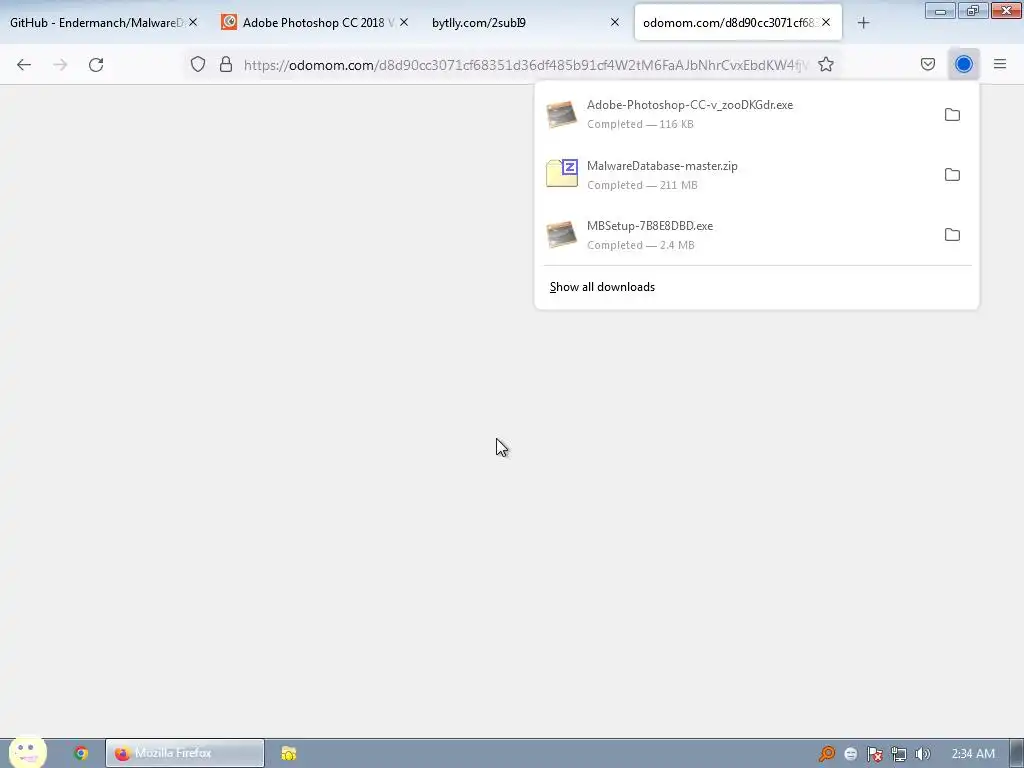Open the tracking protection shield icon
This screenshot has height=768, width=1024.
198,64
